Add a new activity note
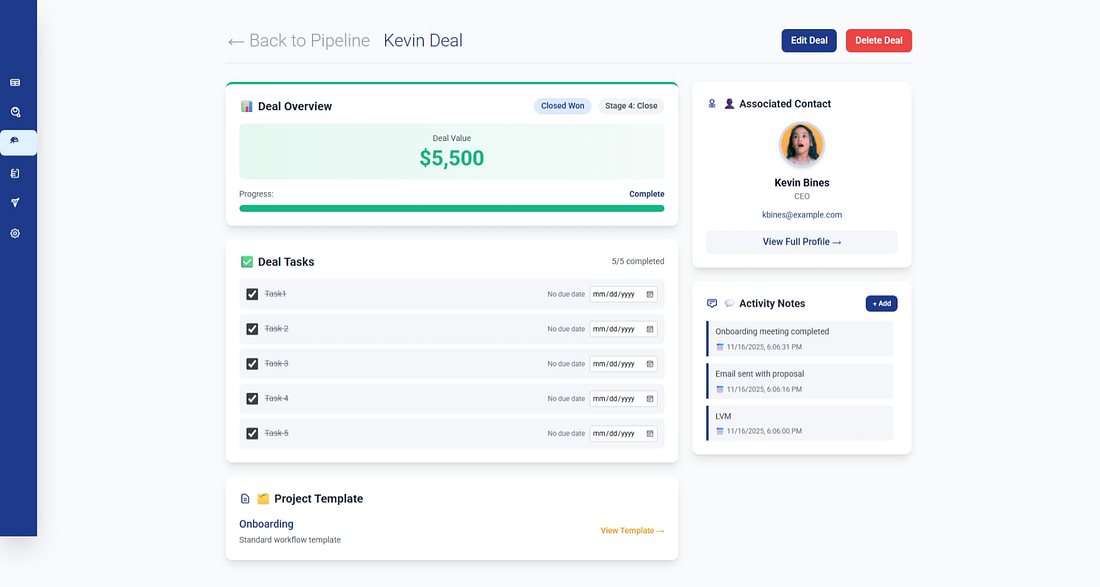The height and width of the screenshot is (587, 1100). pos(881,304)
